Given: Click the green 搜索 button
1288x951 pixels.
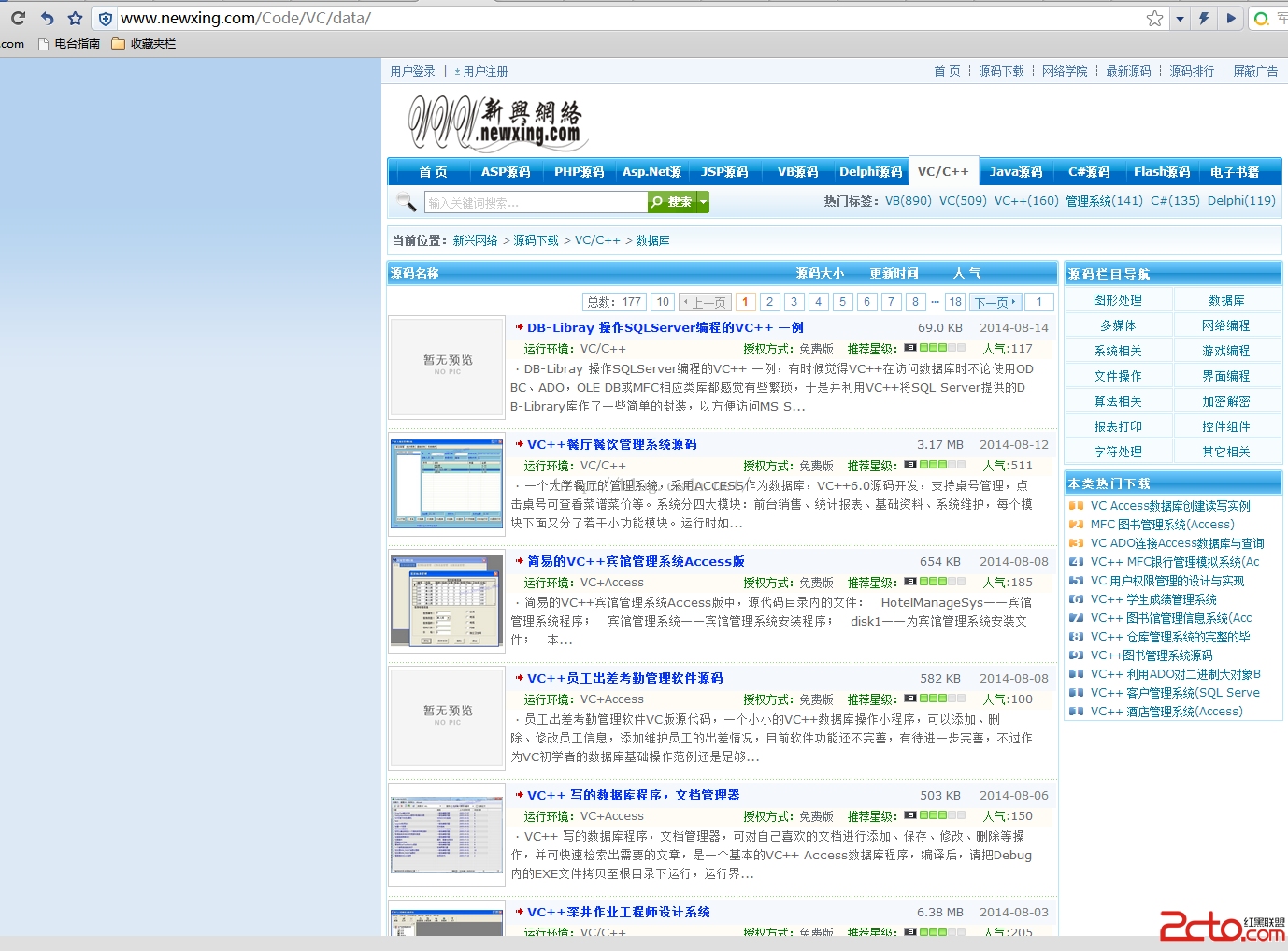Looking at the screenshot, I should click(672, 202).
